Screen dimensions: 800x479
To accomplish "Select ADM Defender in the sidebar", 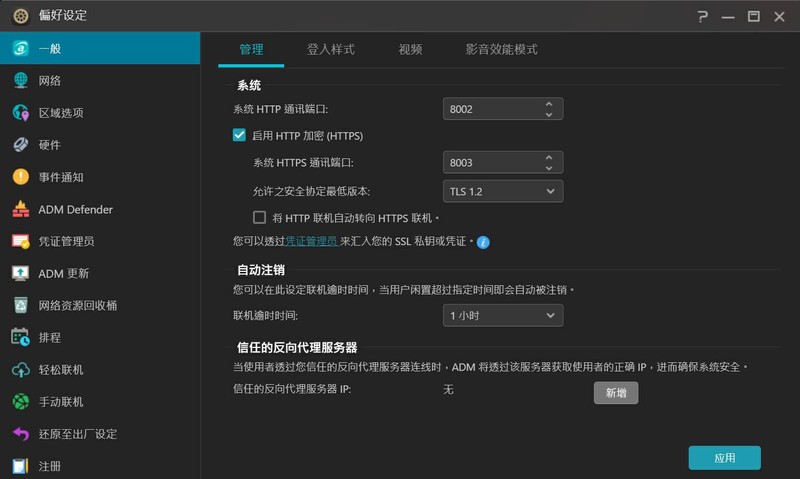I will point(100,209).
